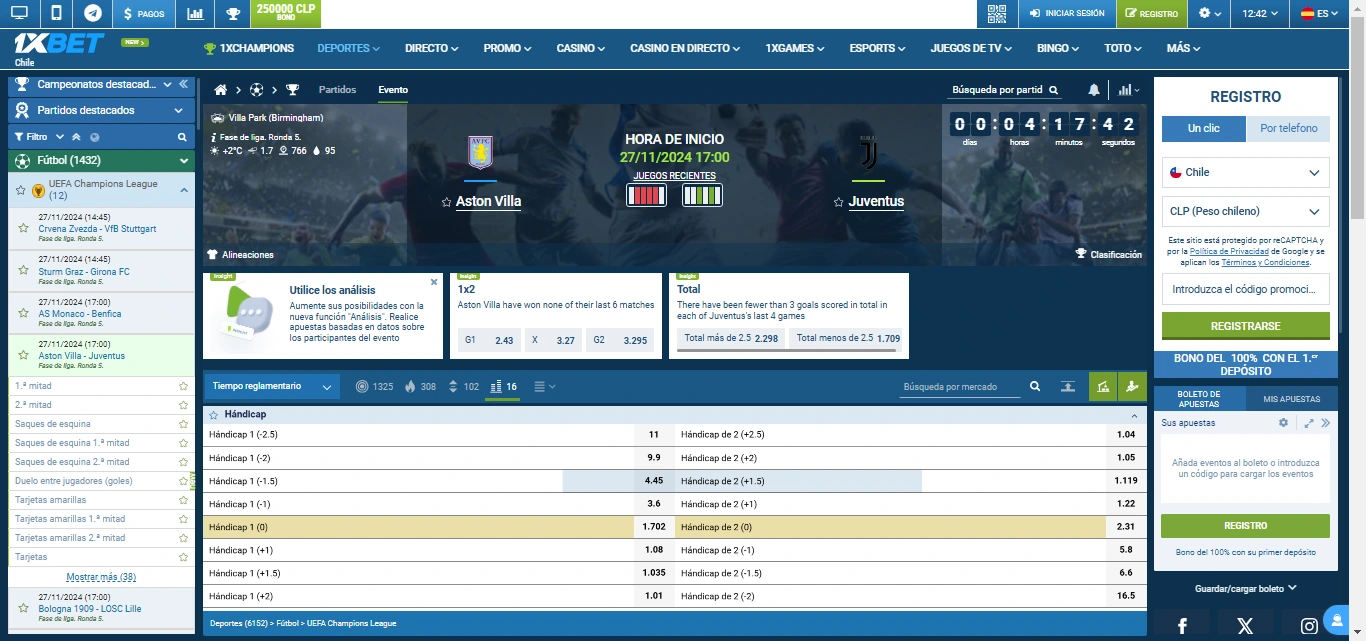Click the PAGOS payments button

(x=144, y=14)
